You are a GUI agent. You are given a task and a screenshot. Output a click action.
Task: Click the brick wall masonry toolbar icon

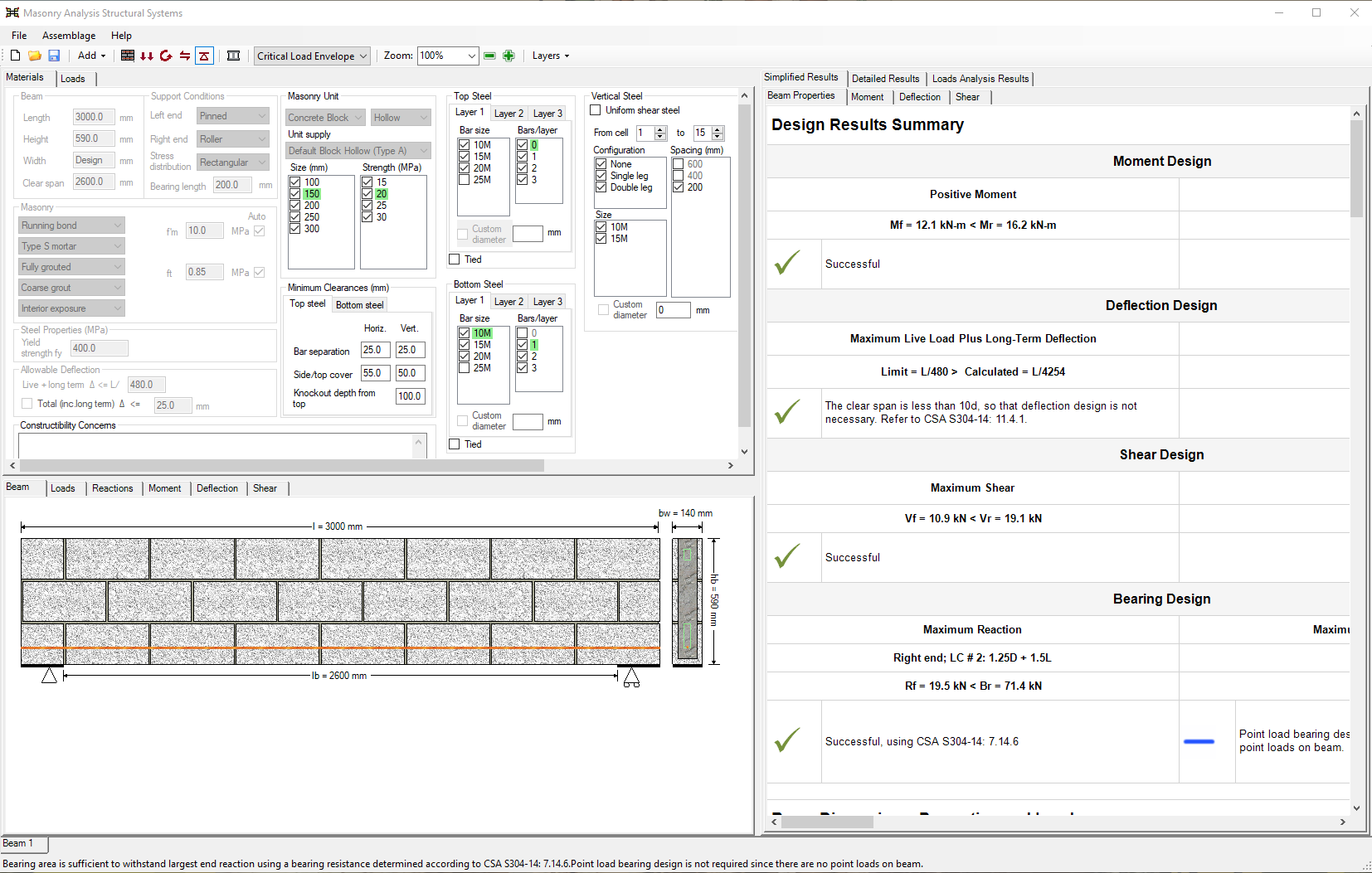pyautogui.click(x=128, y=56)
